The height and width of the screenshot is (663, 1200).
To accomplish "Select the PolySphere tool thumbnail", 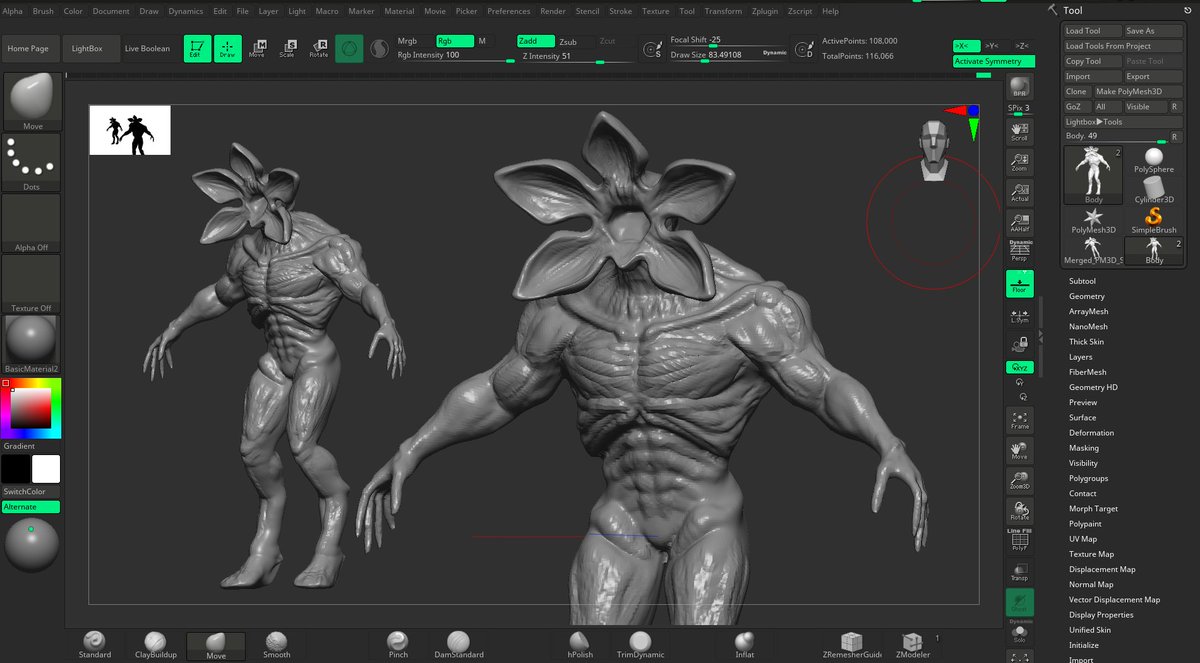I will (1154, 161).
